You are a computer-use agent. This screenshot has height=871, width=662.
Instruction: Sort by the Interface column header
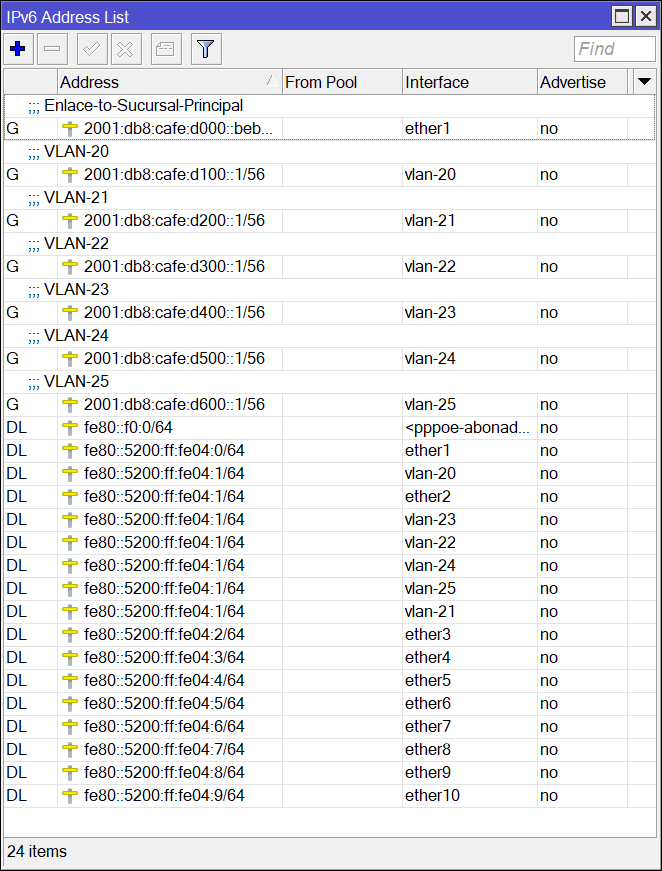468,82
